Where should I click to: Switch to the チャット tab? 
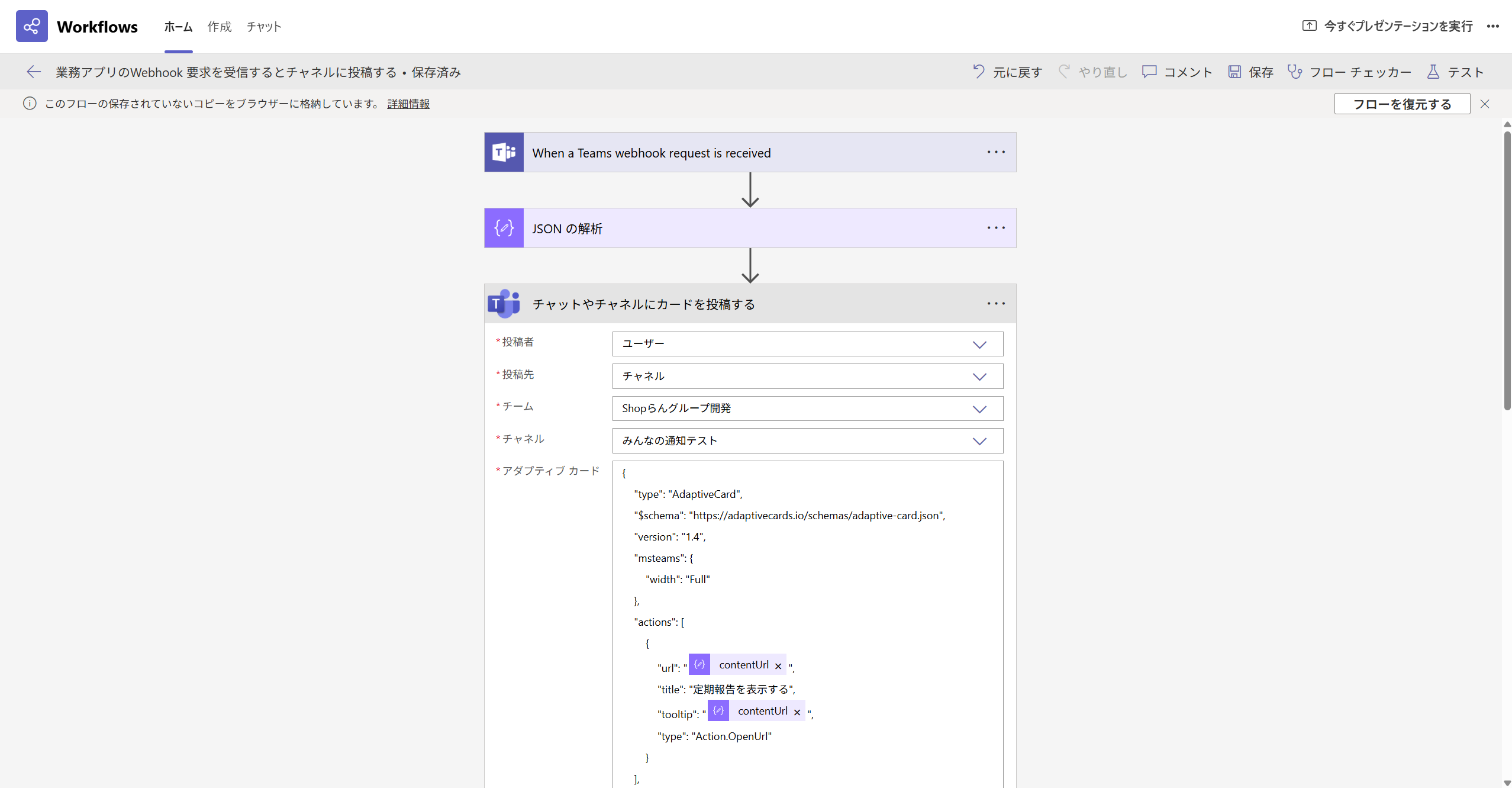click(264, 27)
